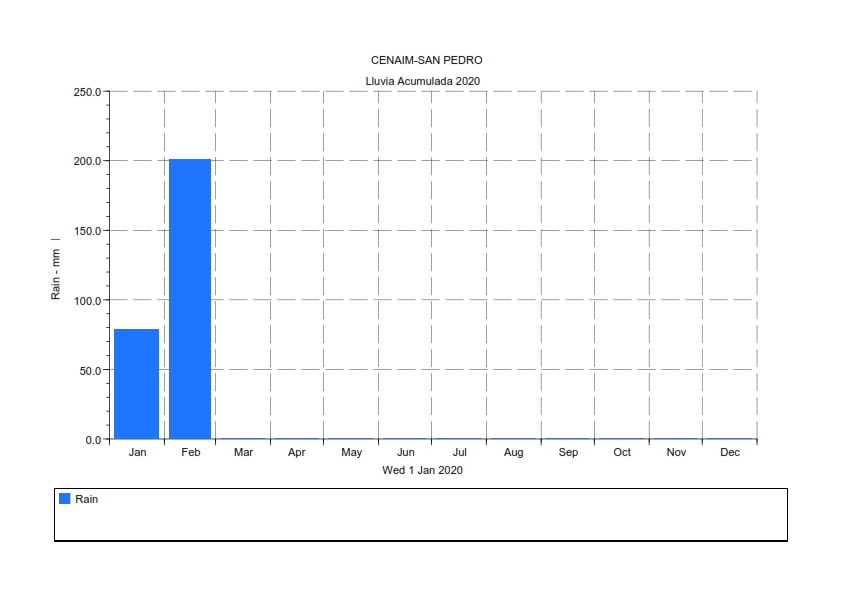Click the 'Rain - mm' axis label
This screenshot has height=595, width=842.
click(x=55, y=274)
